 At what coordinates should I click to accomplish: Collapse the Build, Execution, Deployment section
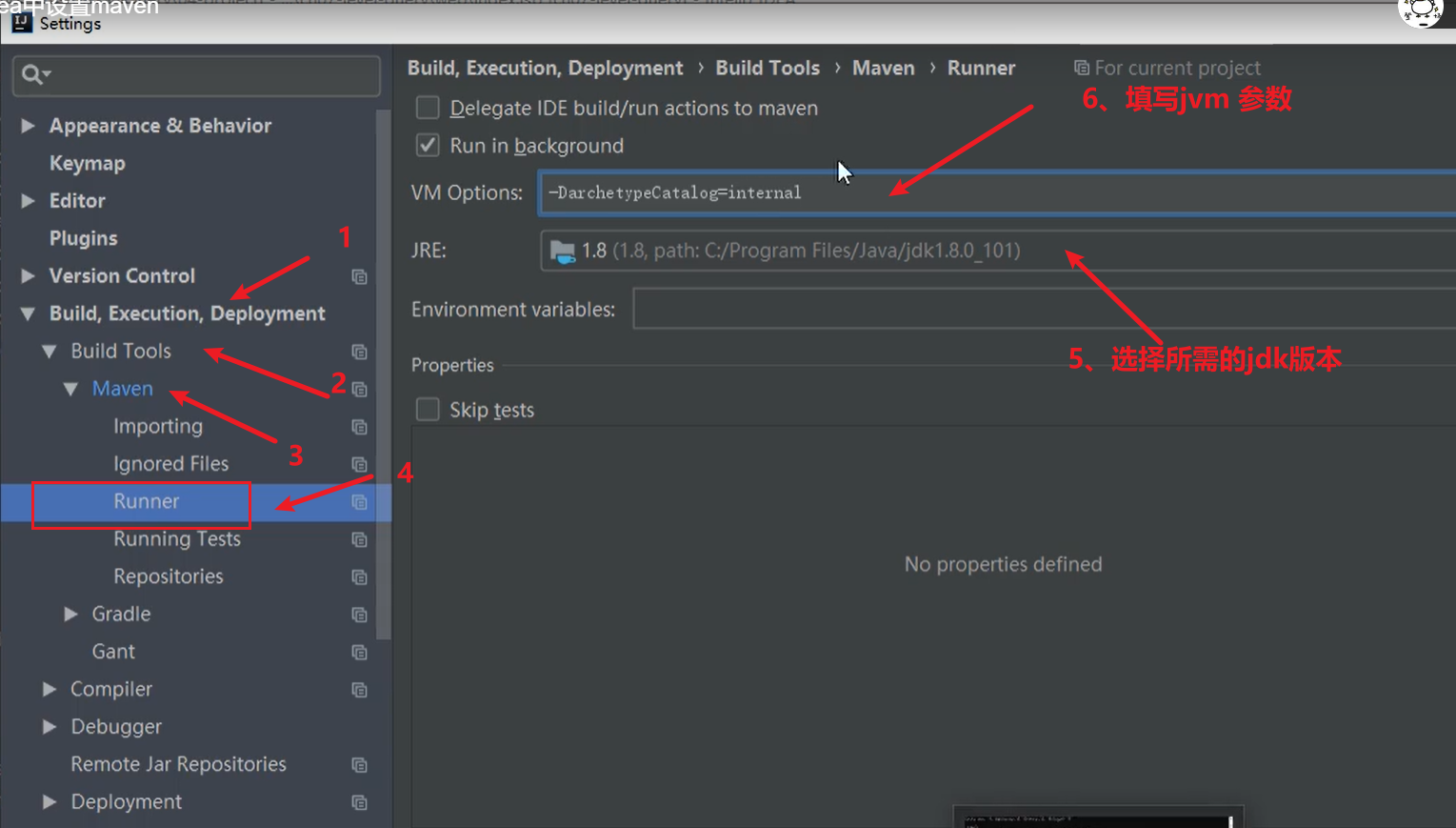[x=28, y=313]
